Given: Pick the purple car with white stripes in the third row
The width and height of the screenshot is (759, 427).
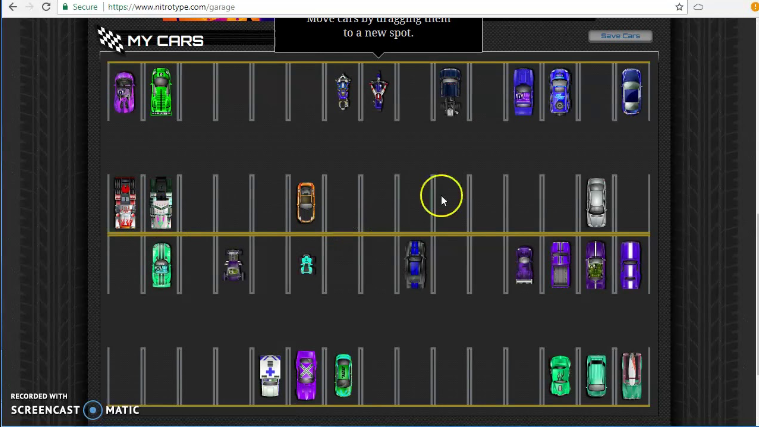Looking at the screenshot, I should 629,265.
